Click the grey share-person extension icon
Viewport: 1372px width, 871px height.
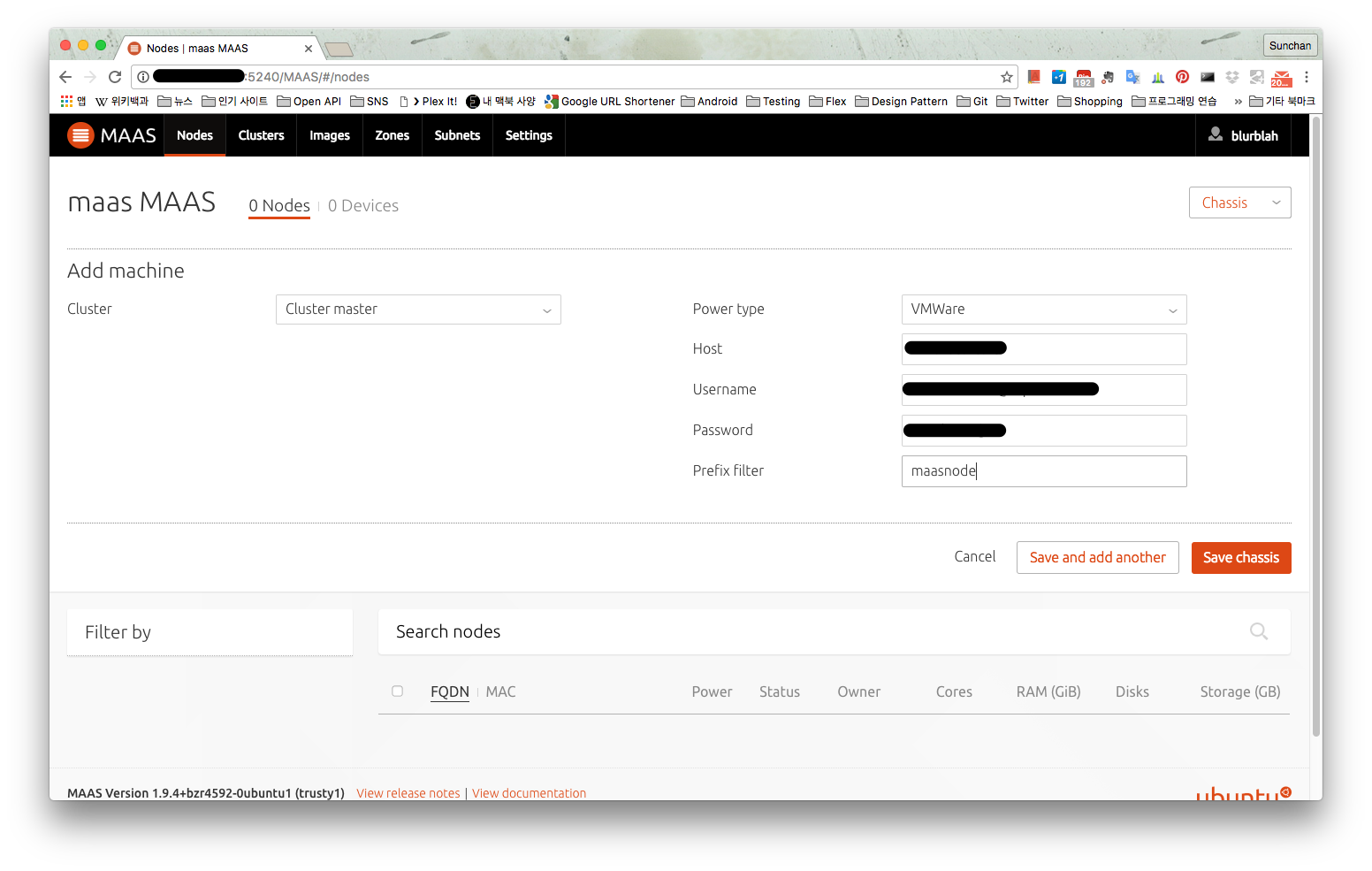(1256, 77)
